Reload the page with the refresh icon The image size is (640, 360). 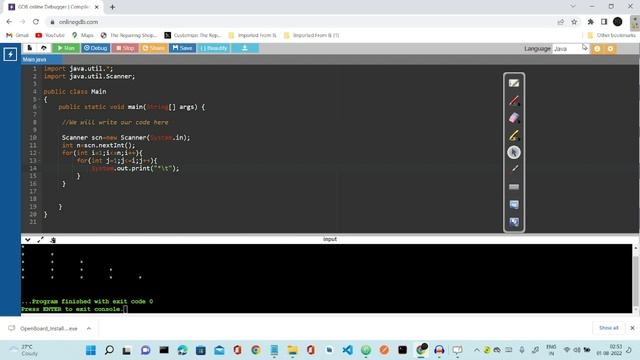pos(36,22)
